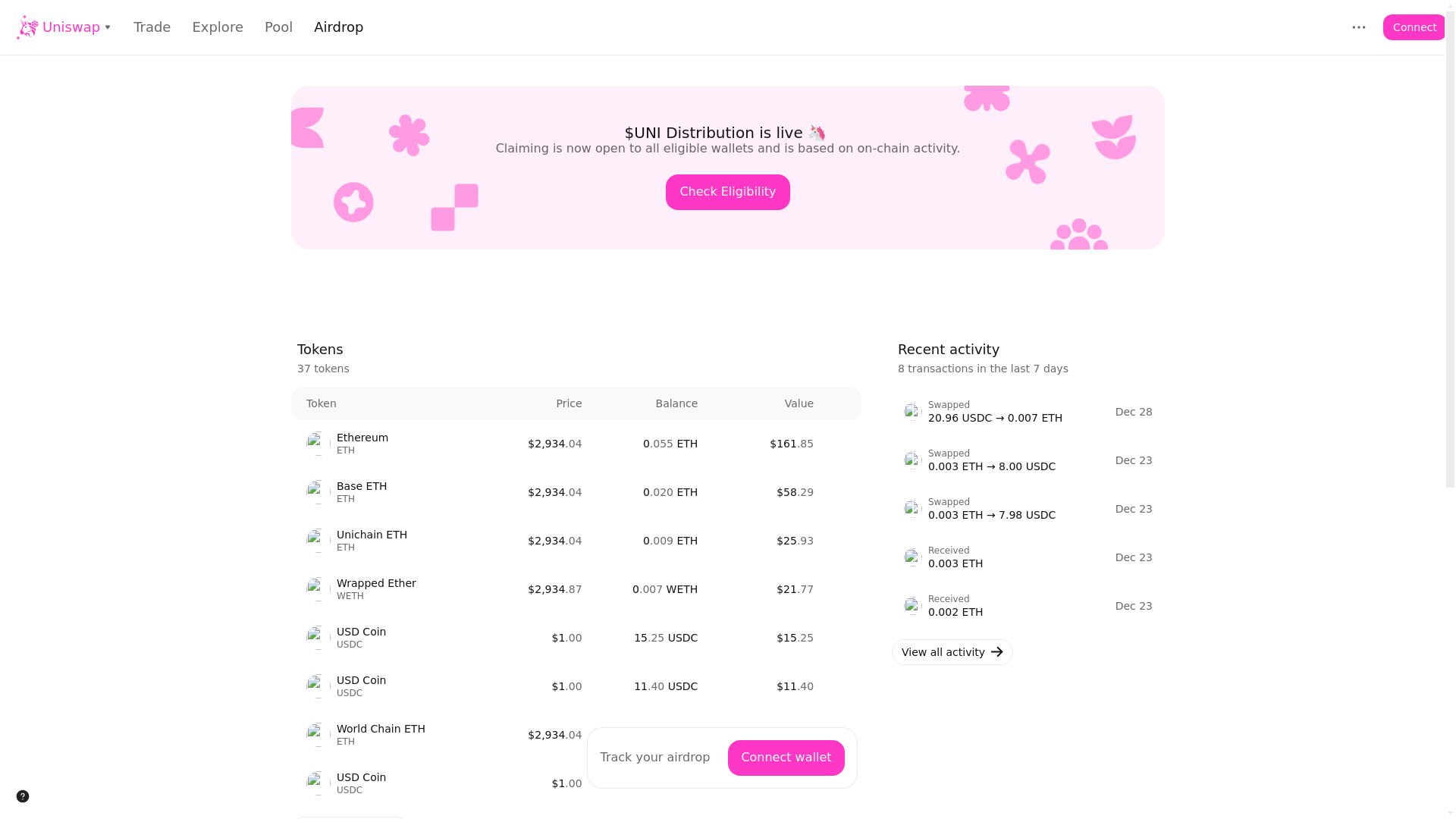The width and height of the screenshot is (1456, 819).
Task: Select the Airdrop tab
Action: 338,27
